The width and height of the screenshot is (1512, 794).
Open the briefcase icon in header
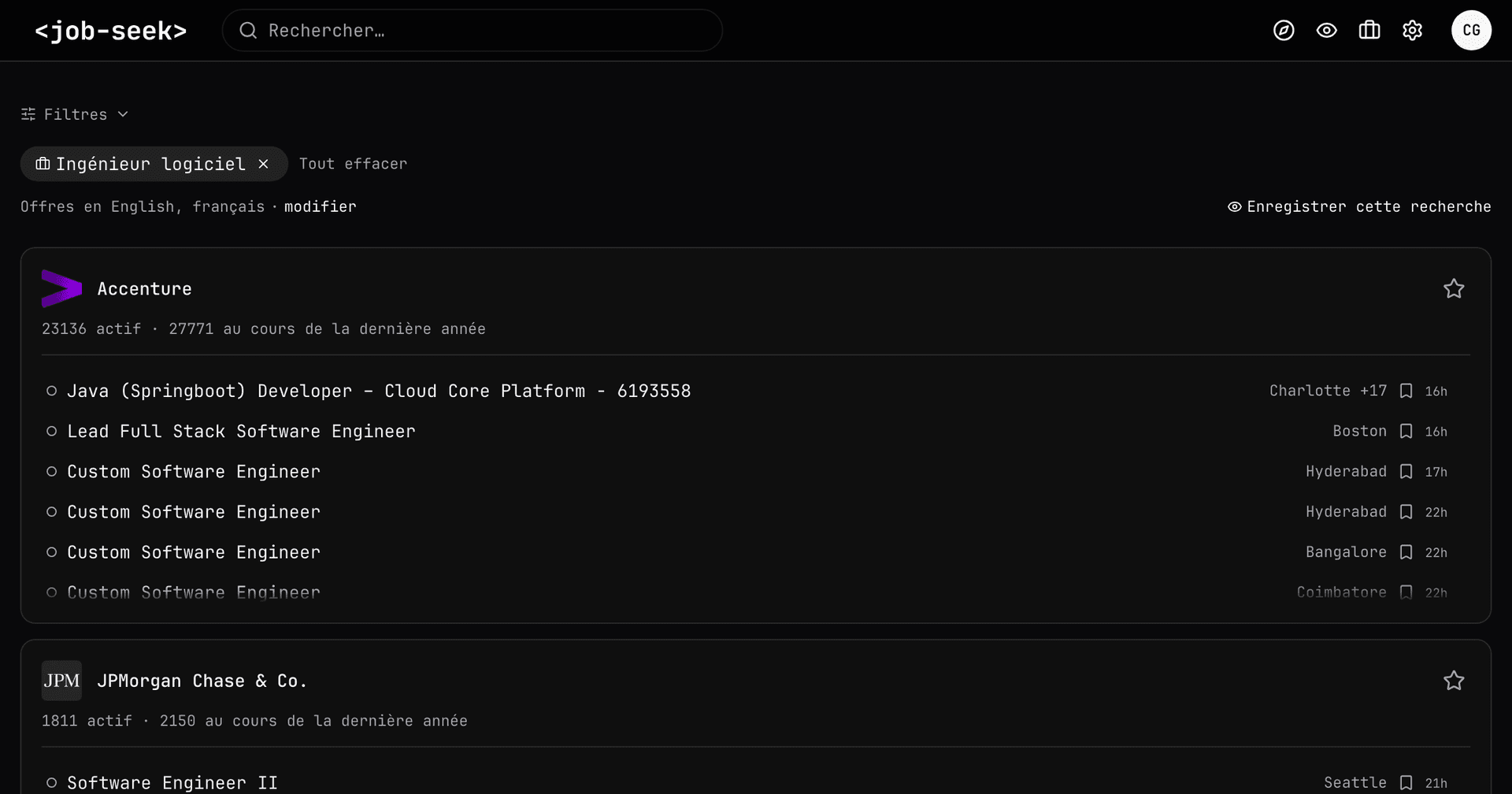1369,31
